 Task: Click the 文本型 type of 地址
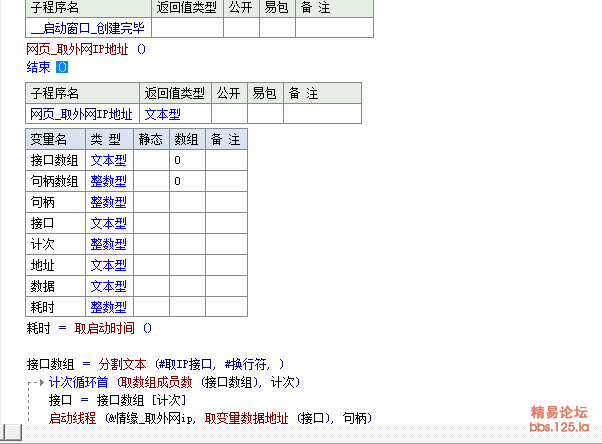point(109,265)
